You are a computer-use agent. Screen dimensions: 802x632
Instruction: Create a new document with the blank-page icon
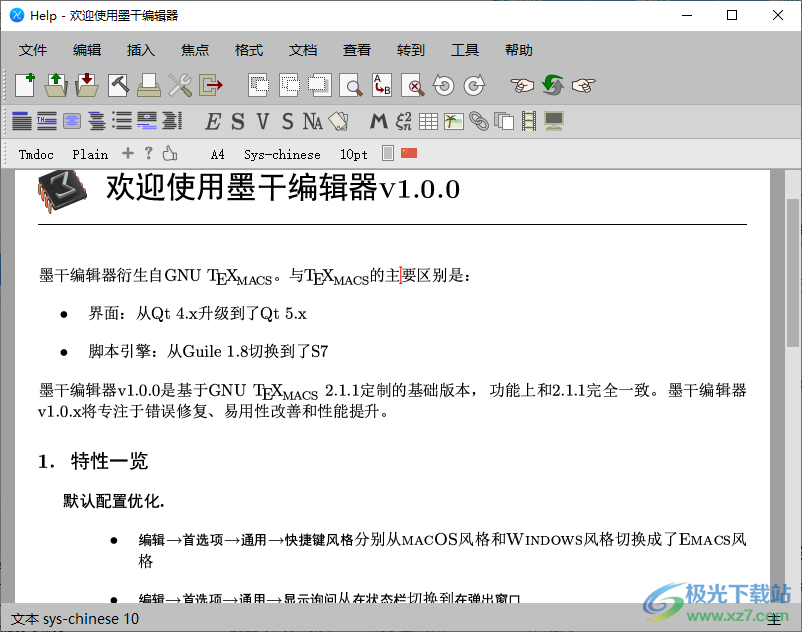[x=25, y=85]
